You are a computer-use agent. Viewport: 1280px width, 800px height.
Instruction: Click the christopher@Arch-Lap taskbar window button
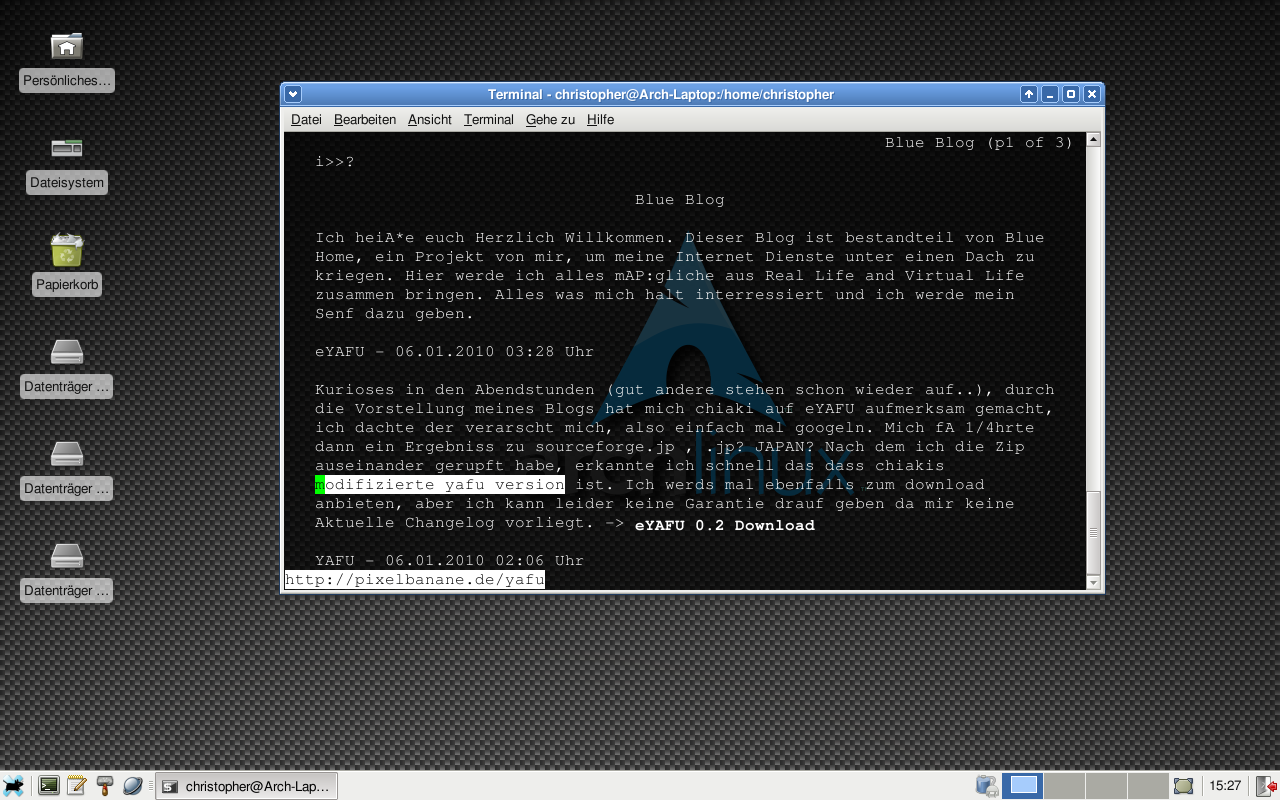(247, 786)
